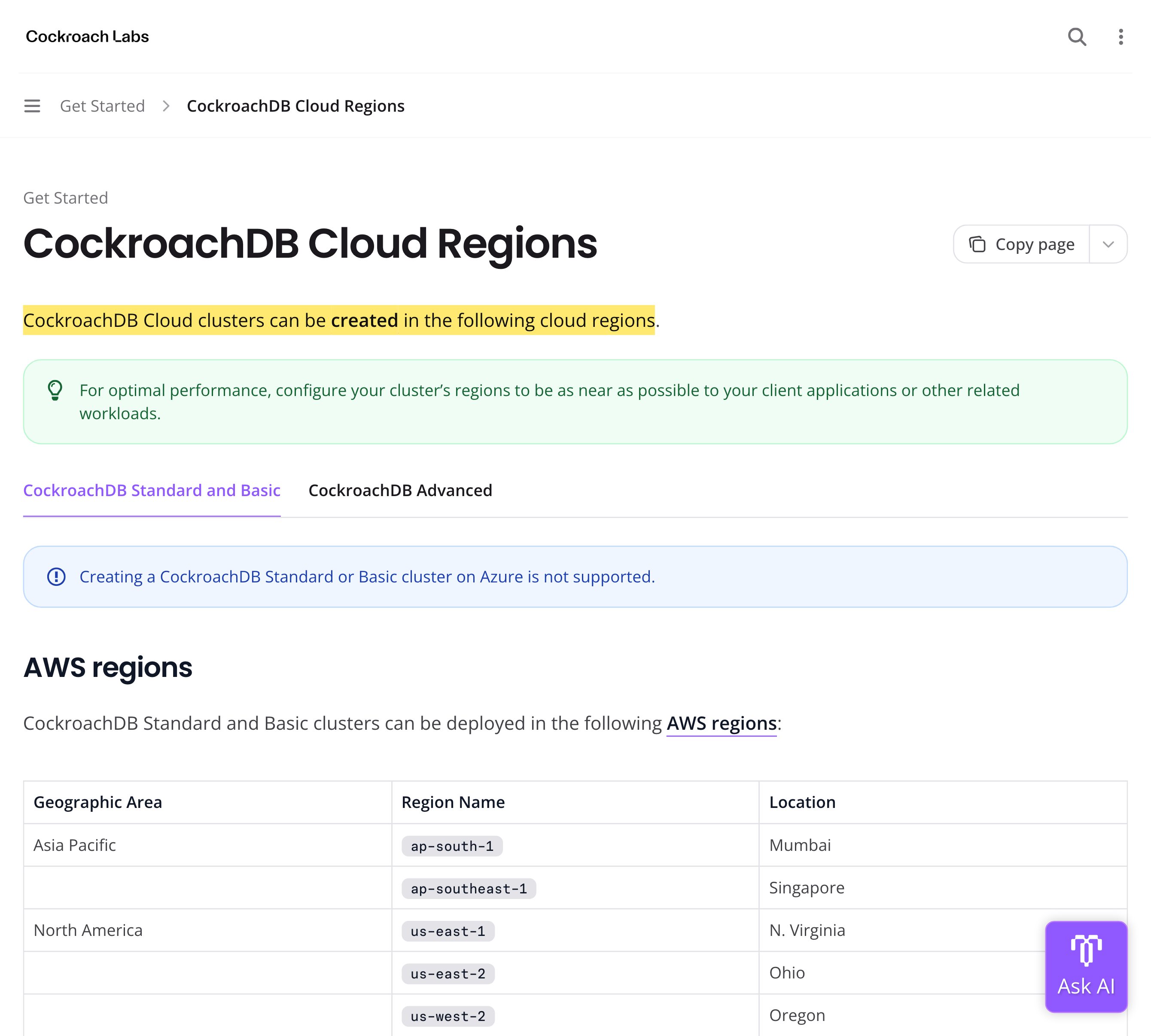Open the three-dot more options menu
Screen dimensions: 1151x1036
click(x=1120, y=37)
